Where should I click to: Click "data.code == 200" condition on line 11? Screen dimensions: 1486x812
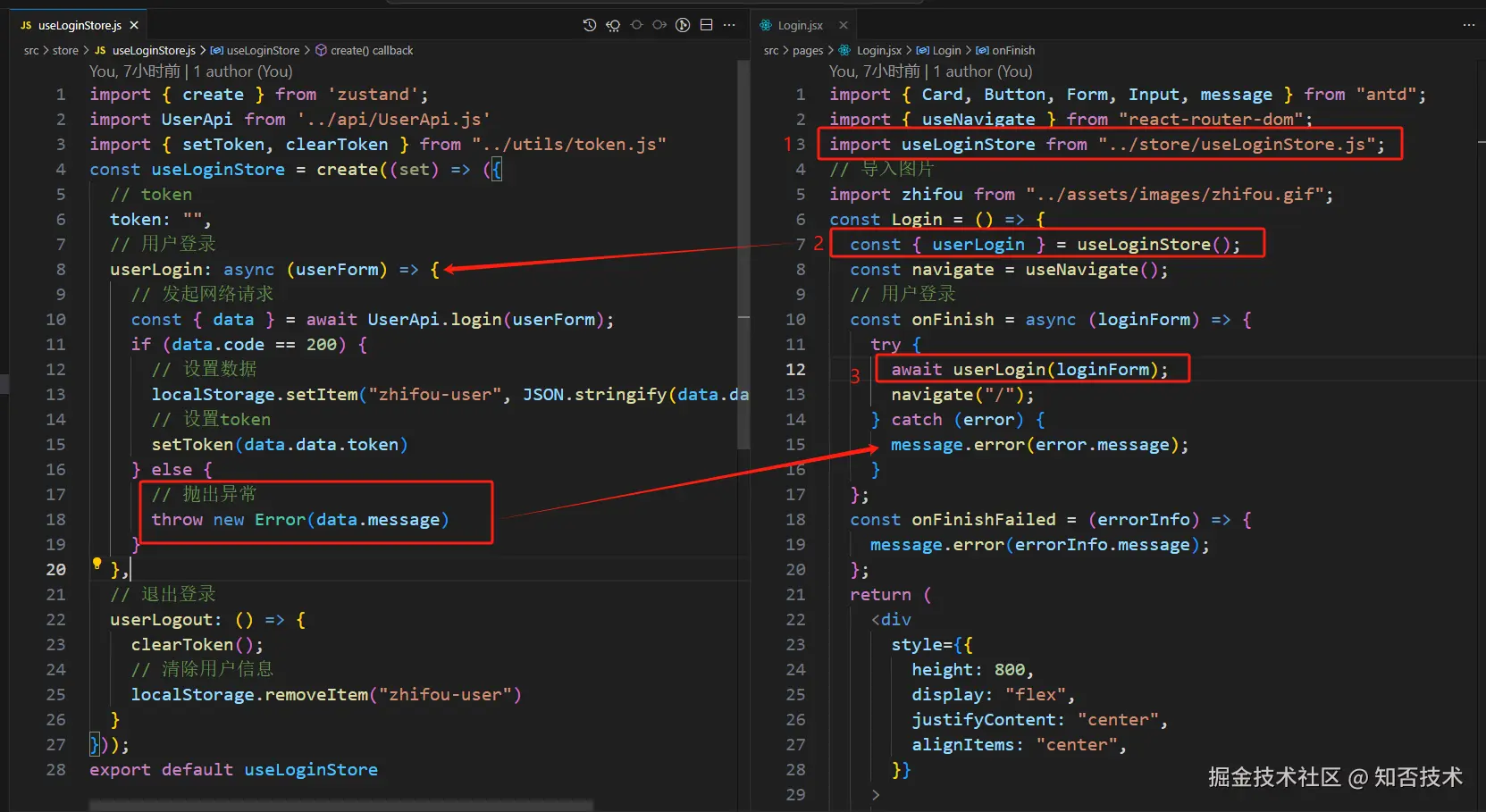(254, 344)
